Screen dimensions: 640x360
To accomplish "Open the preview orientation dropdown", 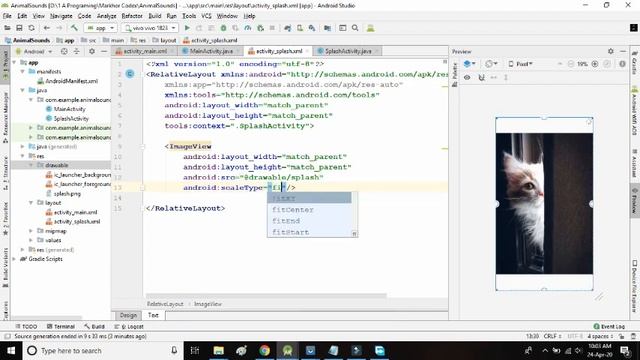I will (x=491, y=64).
